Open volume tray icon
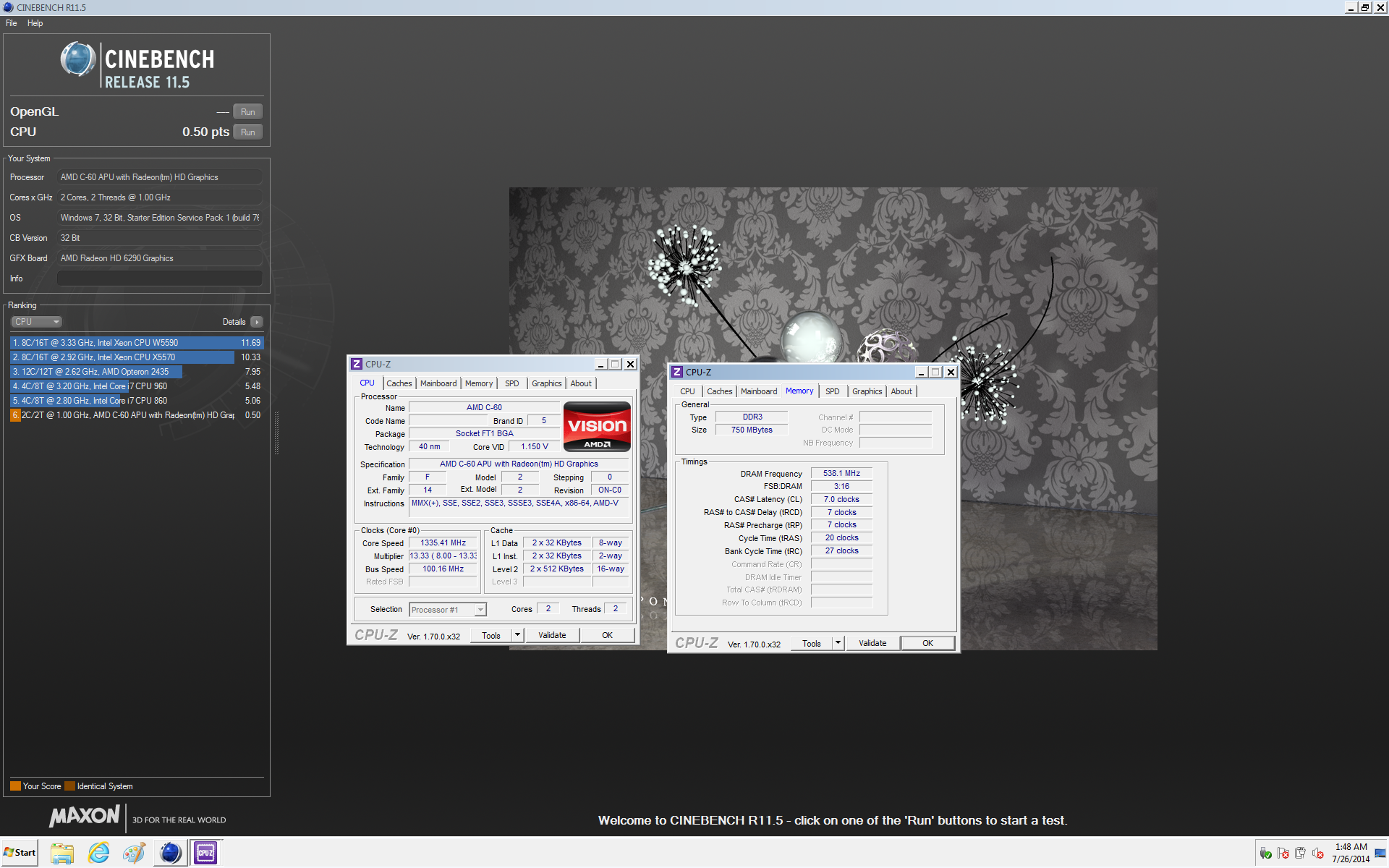1389x868 pixels. [1318, 854]
